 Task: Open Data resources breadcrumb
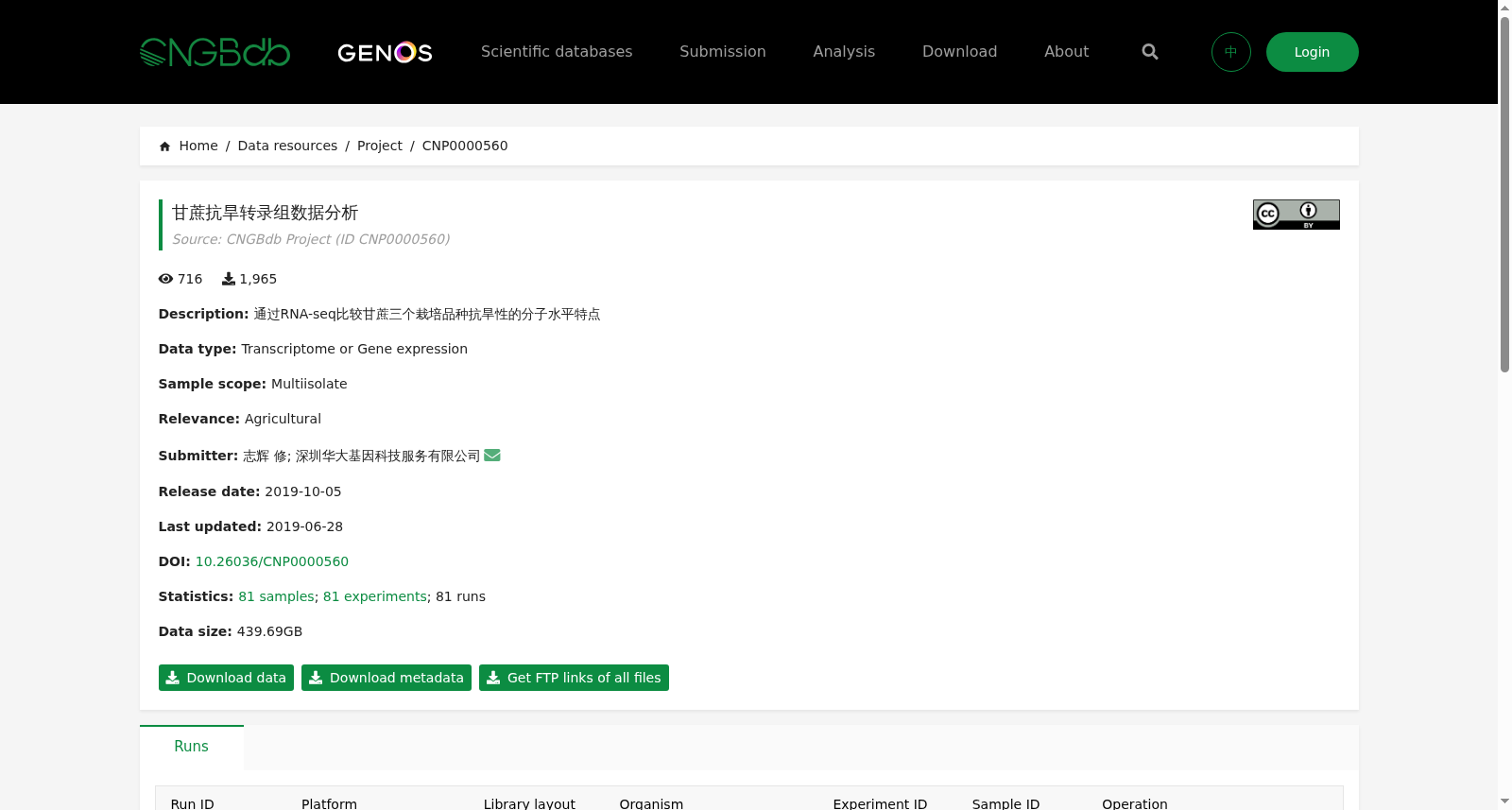pos(287,146)
